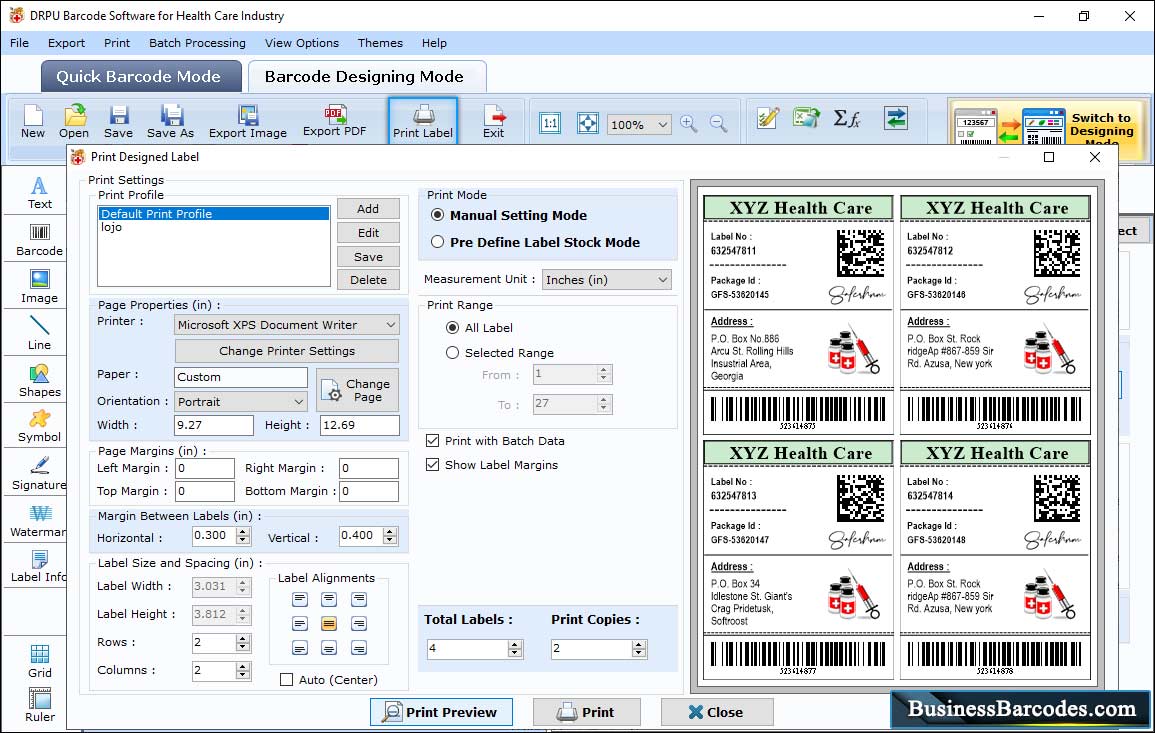Increase the Vertical label margin spinner
The height and width of the screenshot is (733, 1155).
click(390, 531)
